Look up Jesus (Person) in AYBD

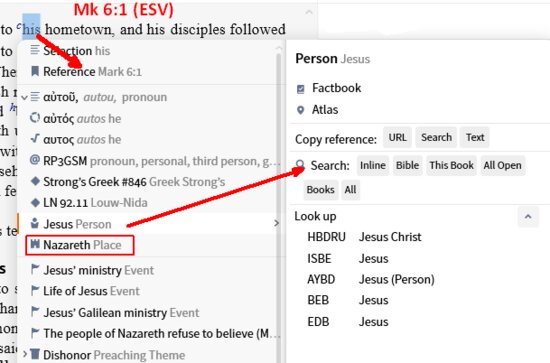[x=371, y=280]
